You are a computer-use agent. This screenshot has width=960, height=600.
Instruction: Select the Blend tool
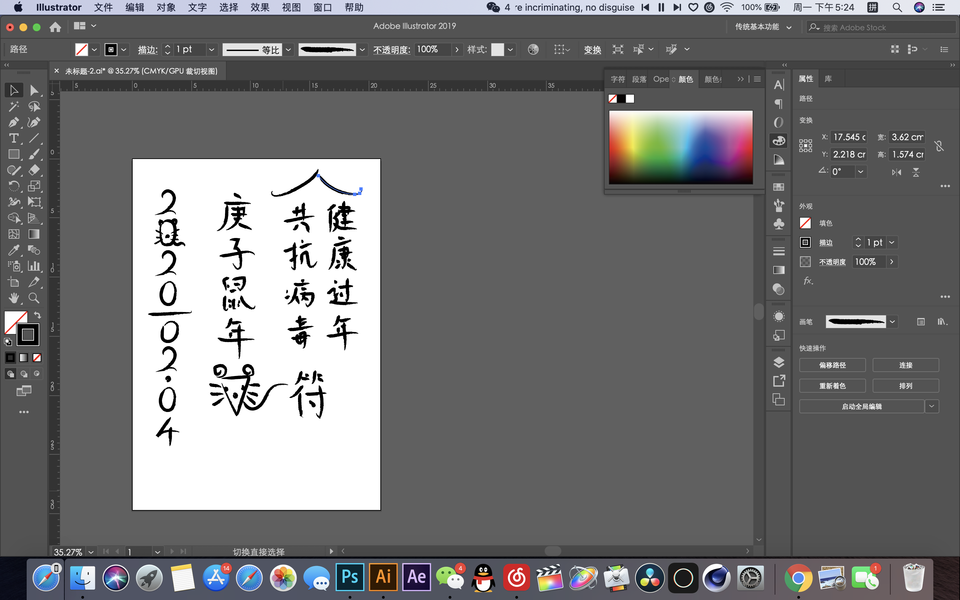click(34, 250)
